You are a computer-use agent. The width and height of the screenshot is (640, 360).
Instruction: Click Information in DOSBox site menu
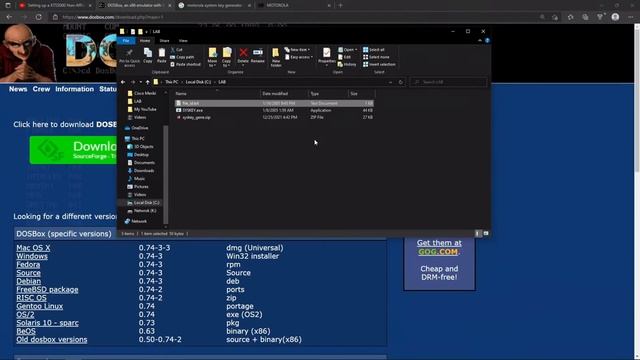74,89
